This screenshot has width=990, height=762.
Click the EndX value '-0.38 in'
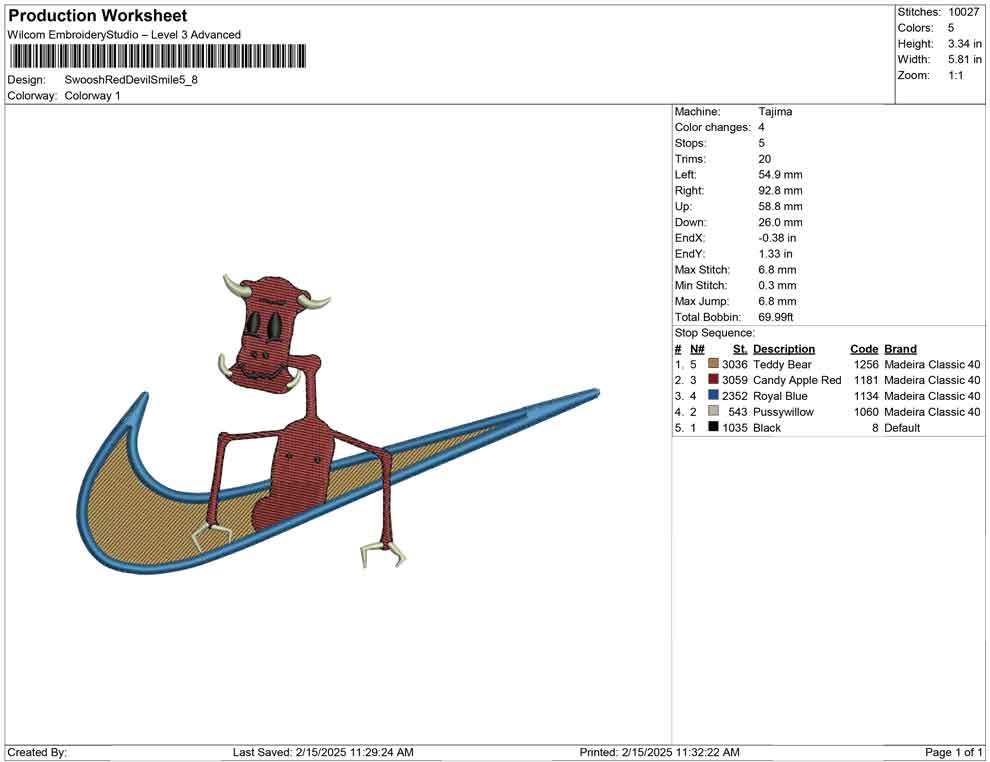777,238
